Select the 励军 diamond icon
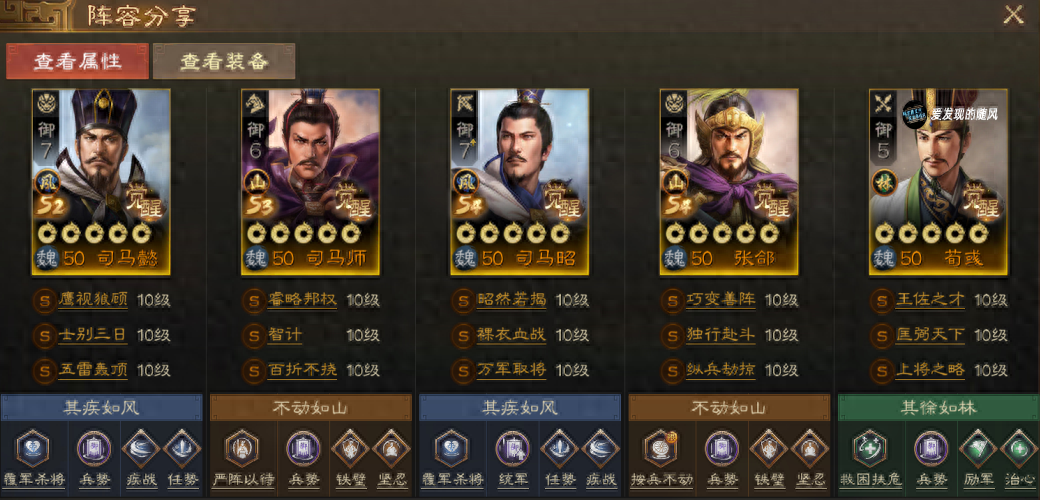This screenshot has height=500, width=1040. [977, 449]
